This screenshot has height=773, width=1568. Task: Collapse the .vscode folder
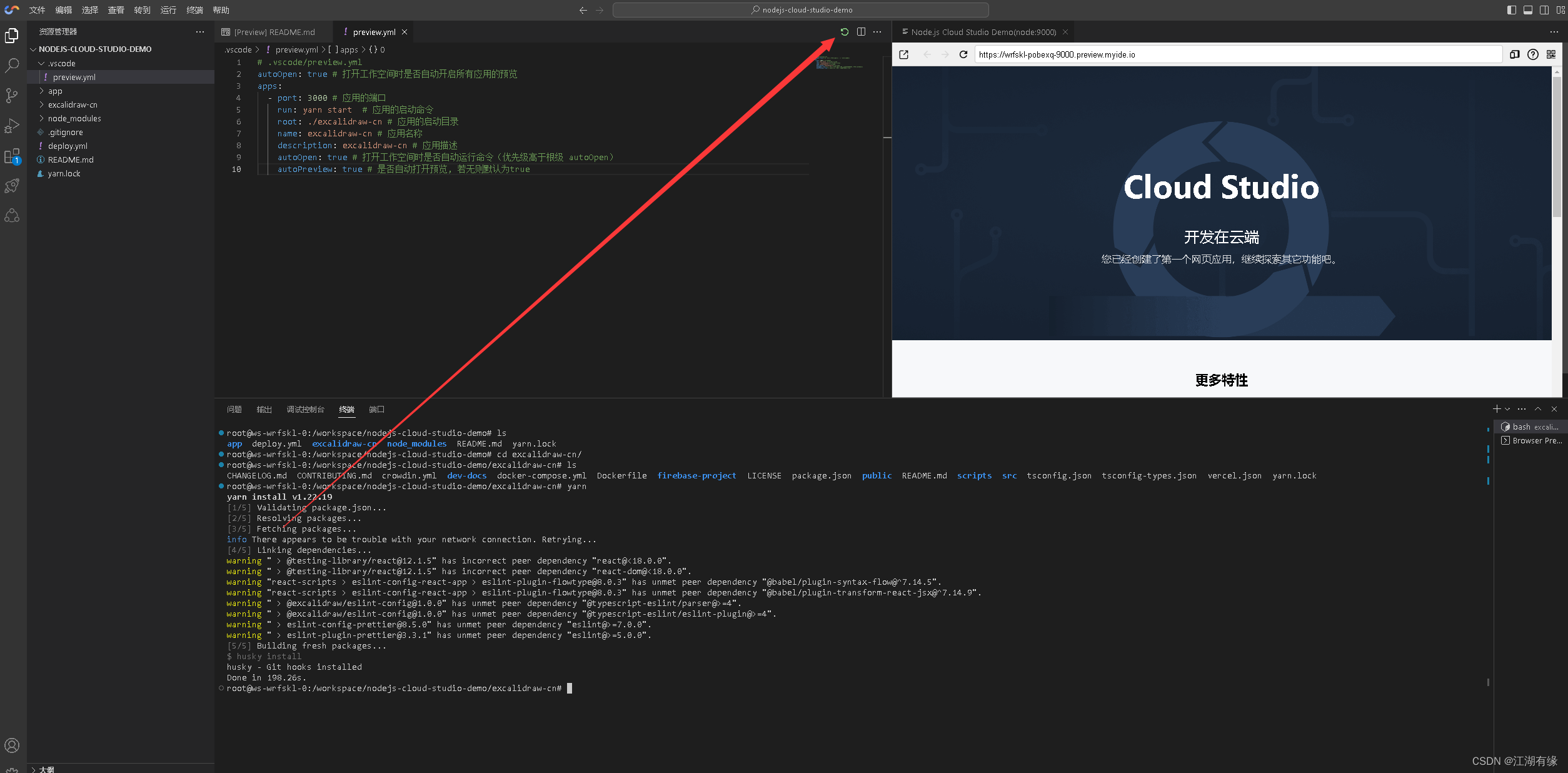click(61, 63)
